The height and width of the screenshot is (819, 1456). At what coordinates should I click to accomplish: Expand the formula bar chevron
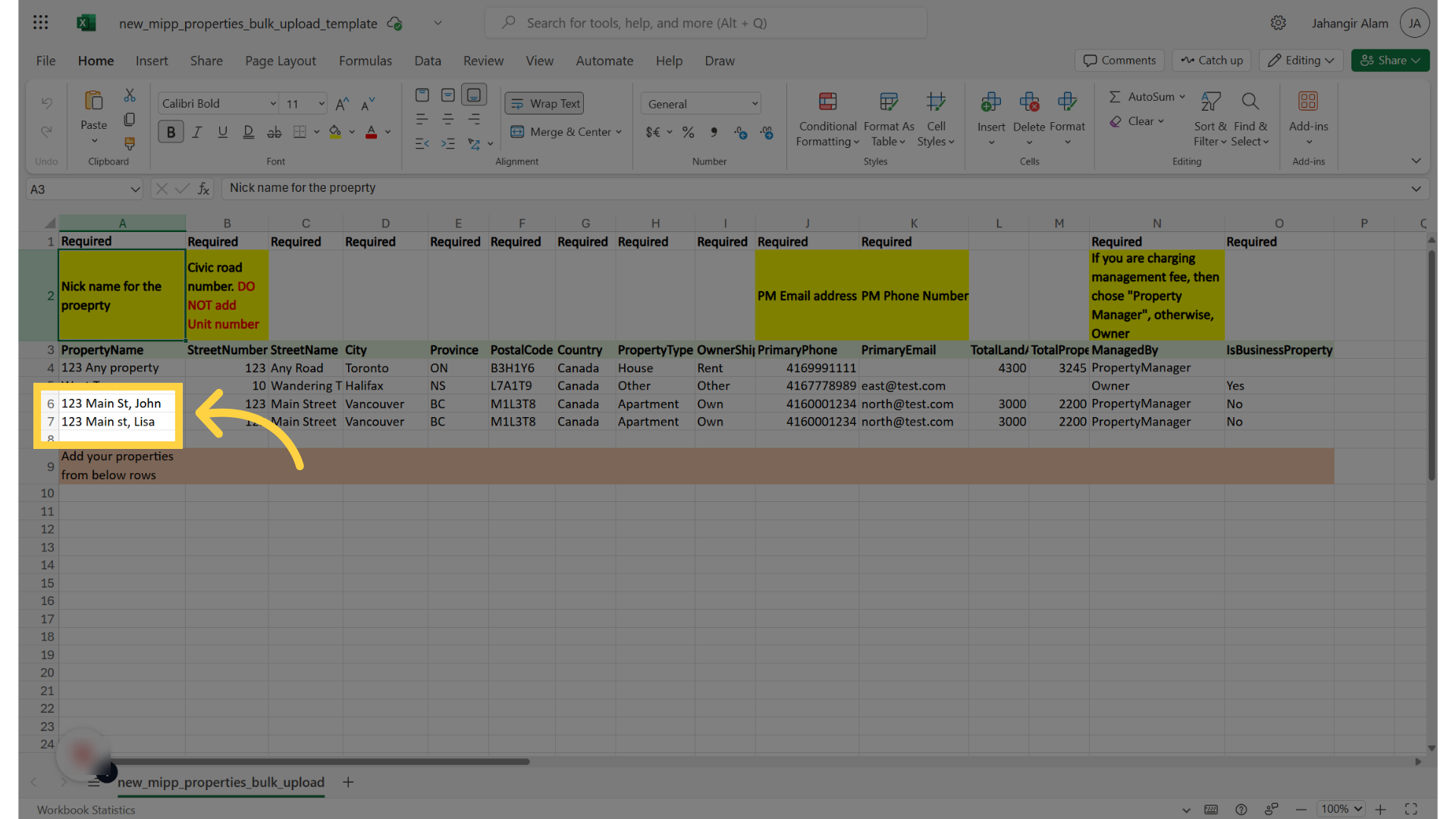click(x=1416, y=189)
